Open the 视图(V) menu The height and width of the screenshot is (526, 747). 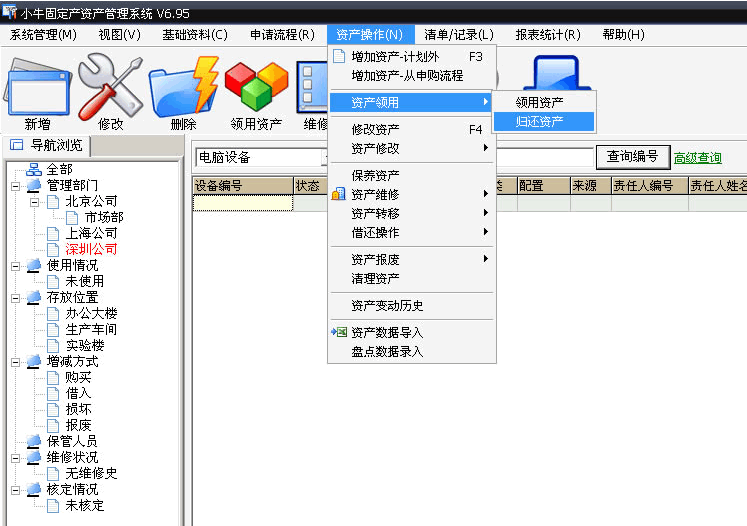point(119,34)
